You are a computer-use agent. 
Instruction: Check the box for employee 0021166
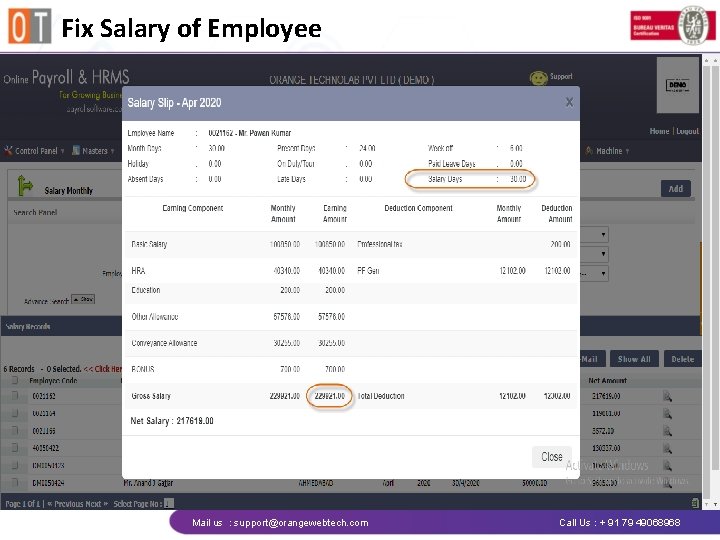coord(14,430)
